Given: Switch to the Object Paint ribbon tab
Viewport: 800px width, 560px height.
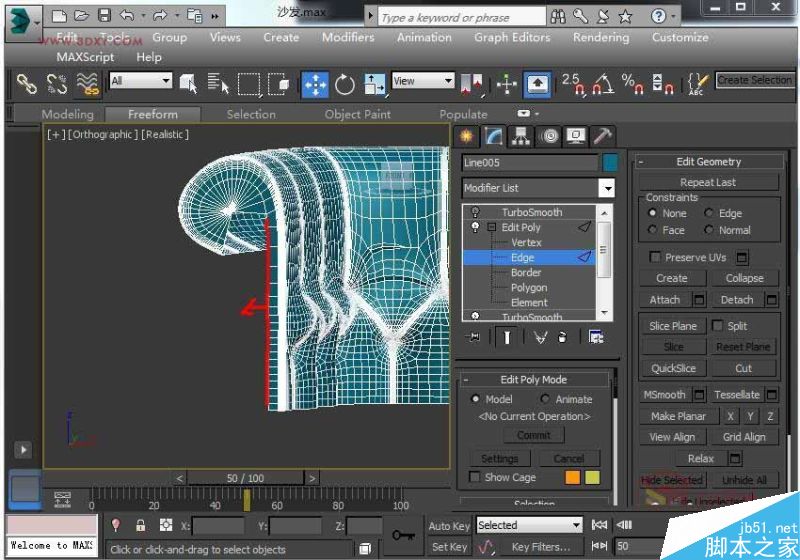Looking at the screenshot, I should (357, 114).
